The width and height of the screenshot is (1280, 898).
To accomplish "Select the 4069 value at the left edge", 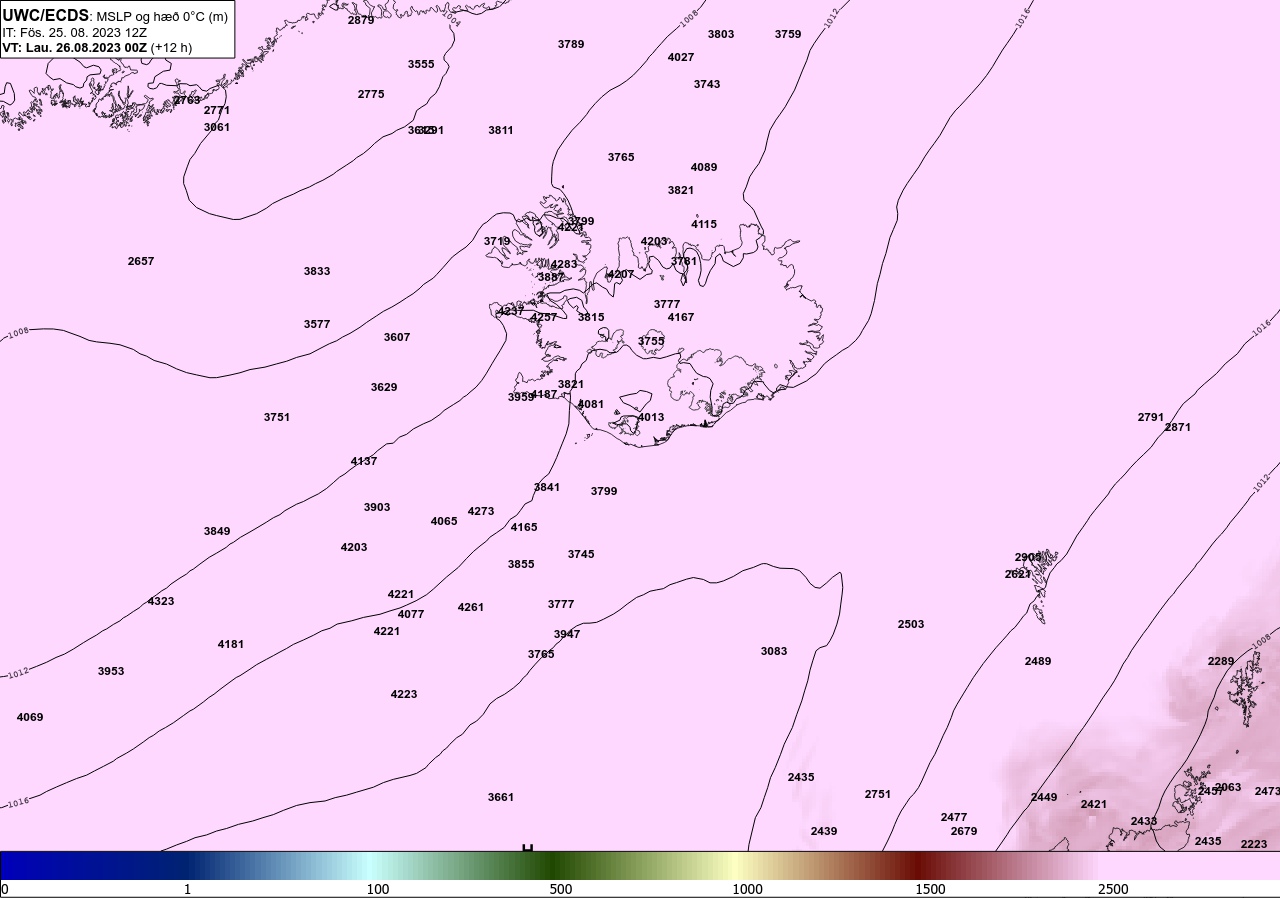I will [30, 717].
